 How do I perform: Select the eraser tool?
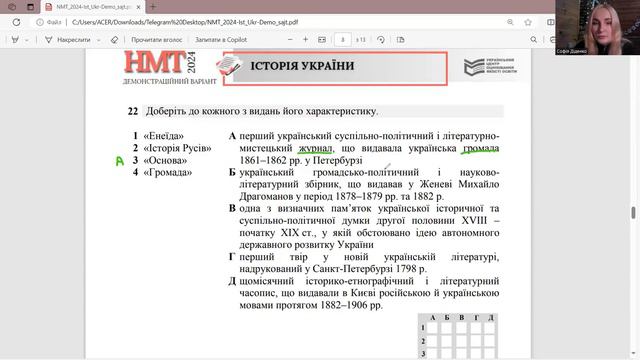click(114, 40)
